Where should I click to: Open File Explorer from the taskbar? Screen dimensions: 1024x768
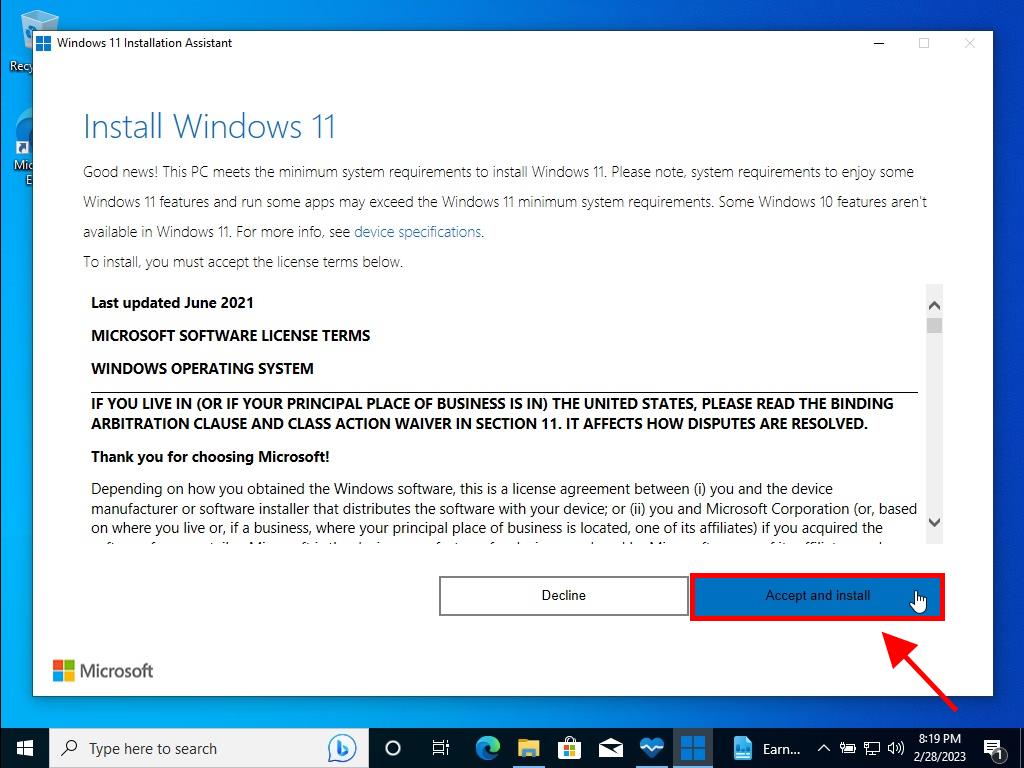tap(529, 748)
